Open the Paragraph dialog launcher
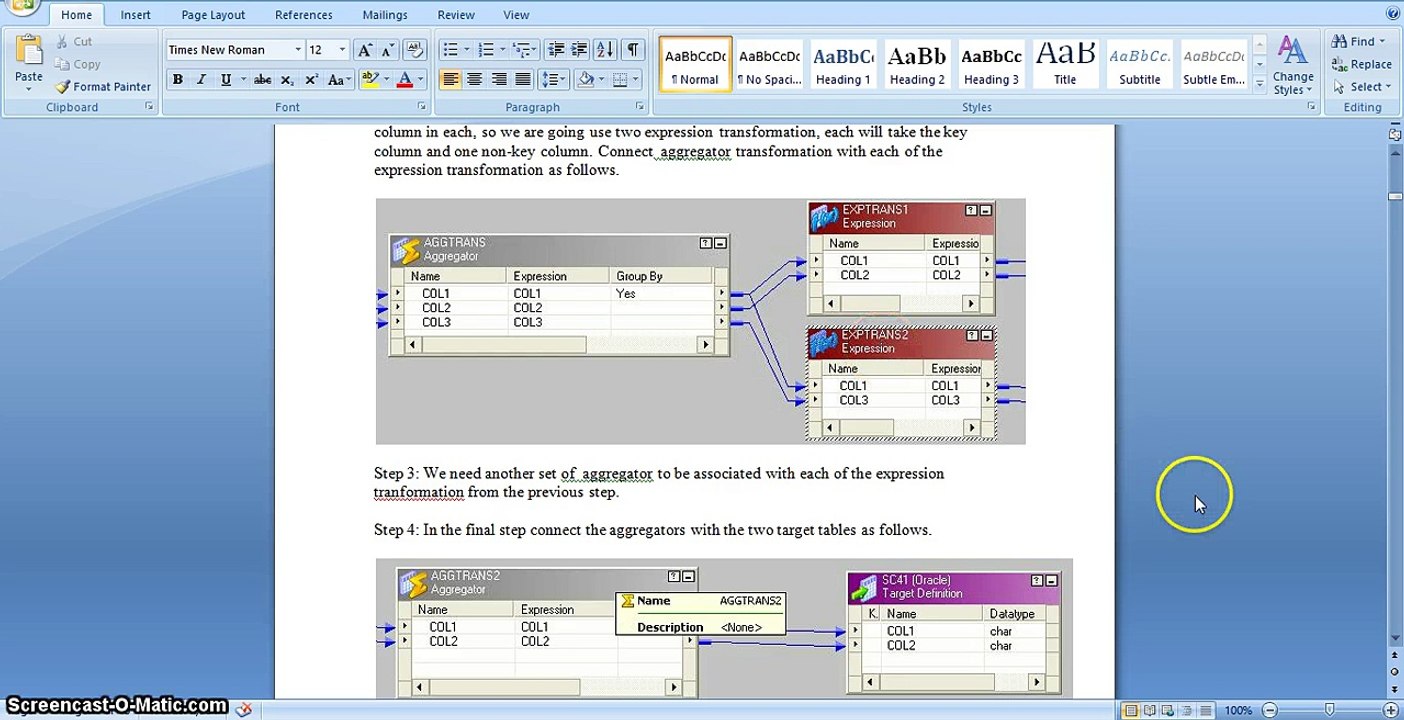The height and width of the screenshot is (720, 1404). (640, 106)
